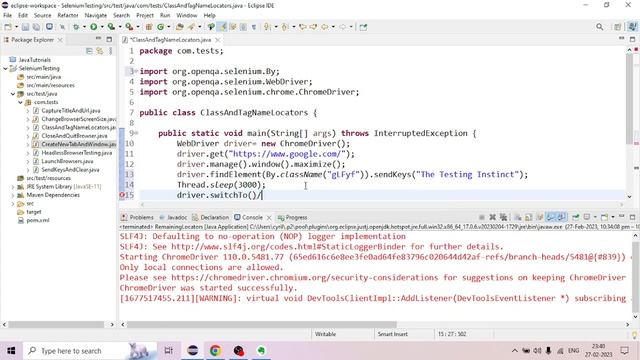This screenshot has height=360, width=640.
Task: Expand JRE System Library node
Action: coord(13,187)
